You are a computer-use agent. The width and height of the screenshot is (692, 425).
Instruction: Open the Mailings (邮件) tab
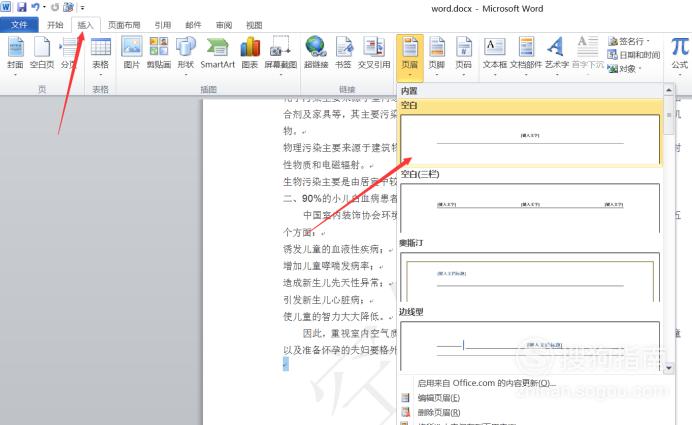click(x=193, y=25)
